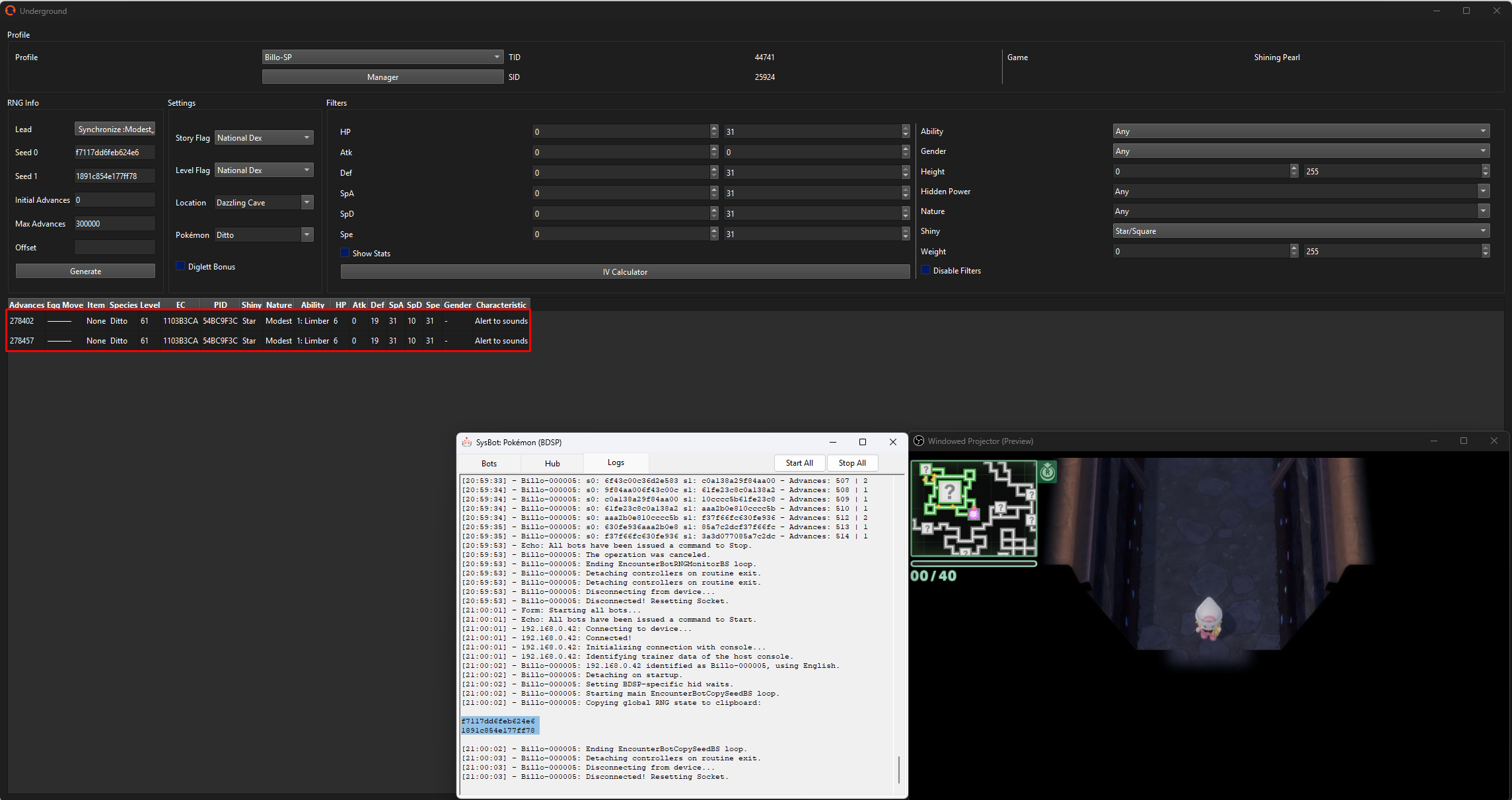This screenshot has height=800, width=1512.
Task: Switch to the Bots tab
Action: 489,463
